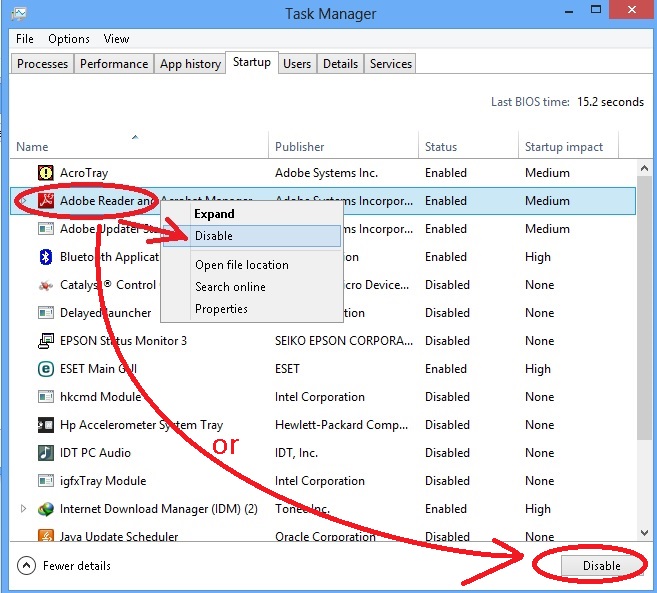Select the hkcmd Module row name
The image size is (657, 593).
coord(101,397)
